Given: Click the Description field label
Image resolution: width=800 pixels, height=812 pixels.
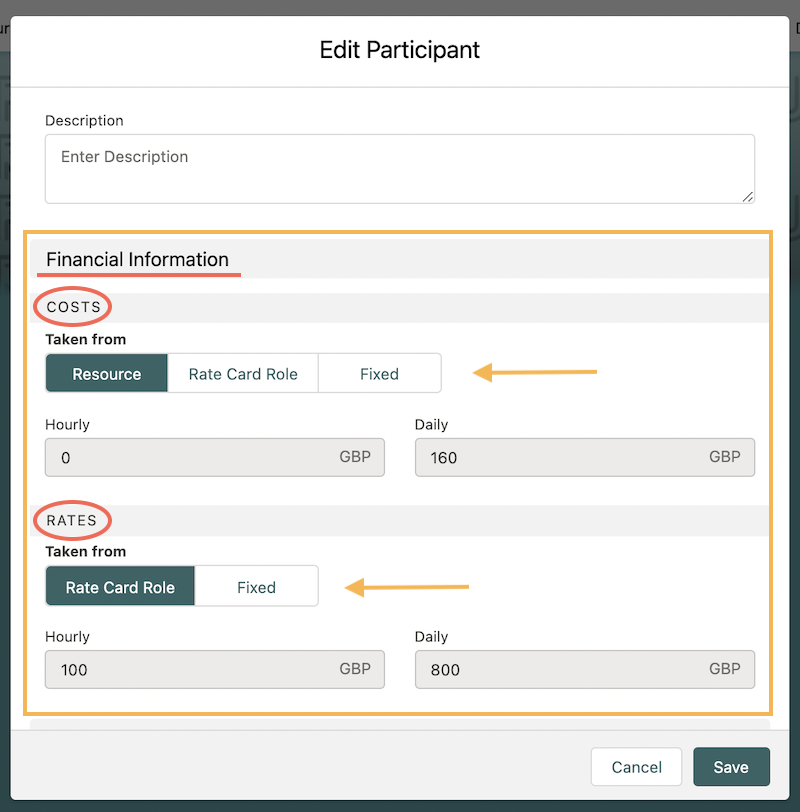Looking at the screenshot, I should coord(84,120).
